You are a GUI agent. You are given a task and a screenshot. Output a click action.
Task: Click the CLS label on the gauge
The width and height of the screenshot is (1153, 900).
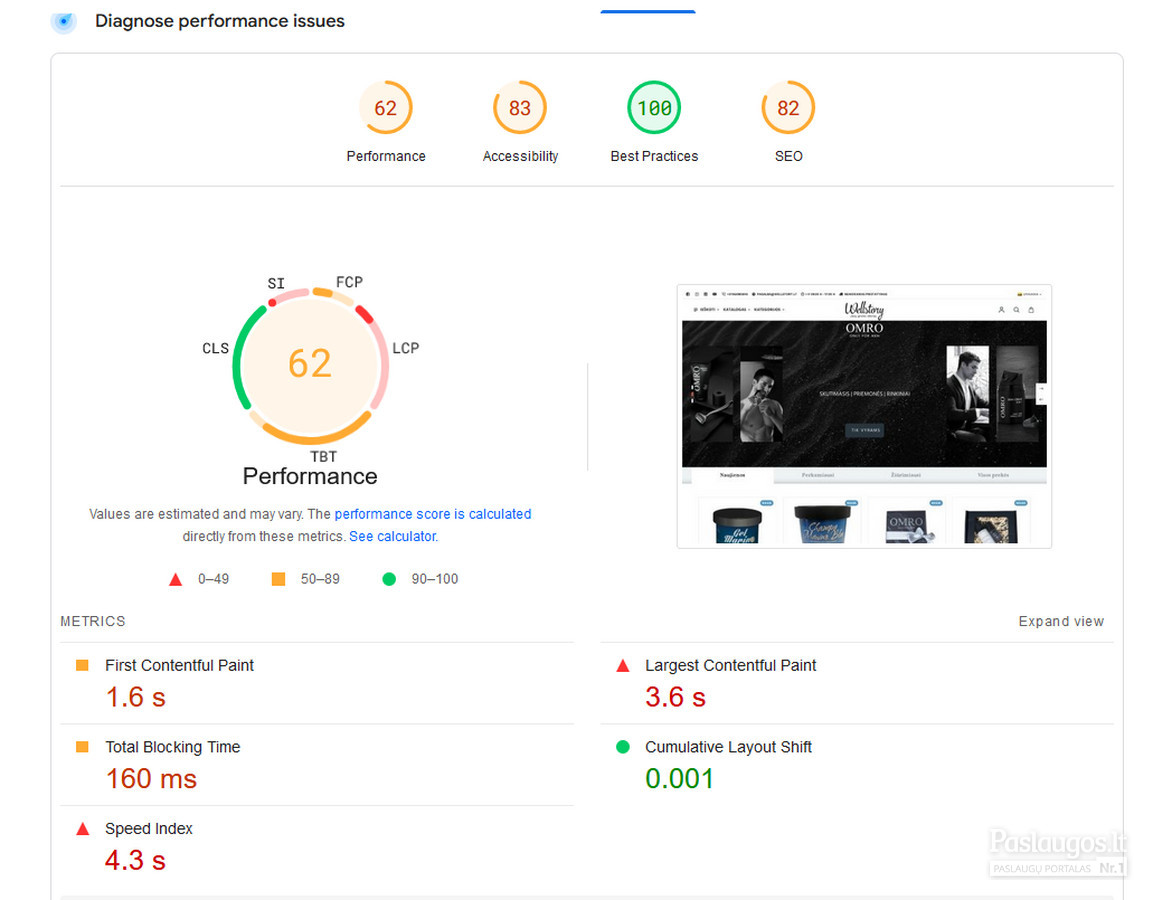(215, 348)
